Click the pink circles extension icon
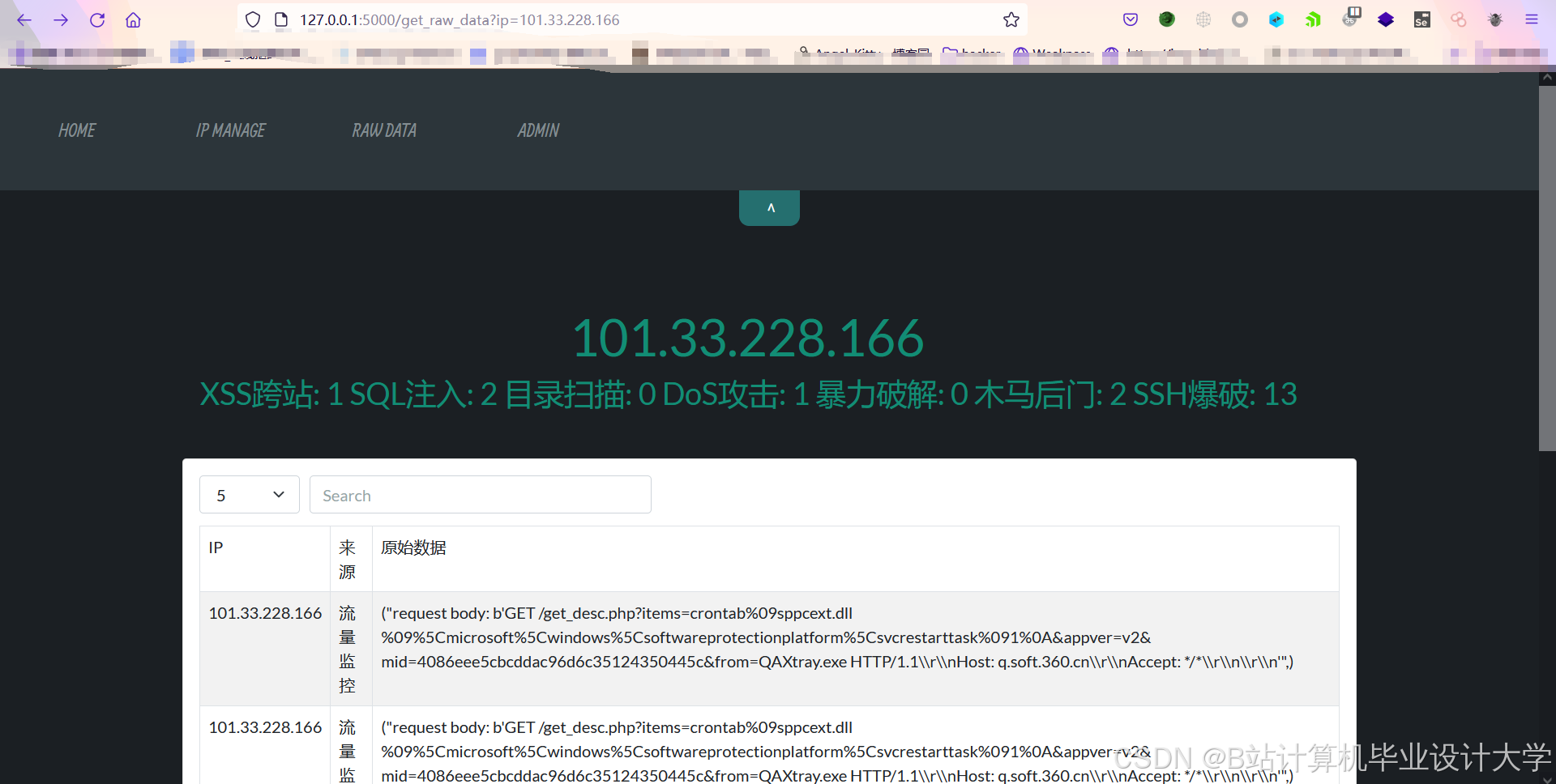 pyautogui.click(x=1459, y=19)
